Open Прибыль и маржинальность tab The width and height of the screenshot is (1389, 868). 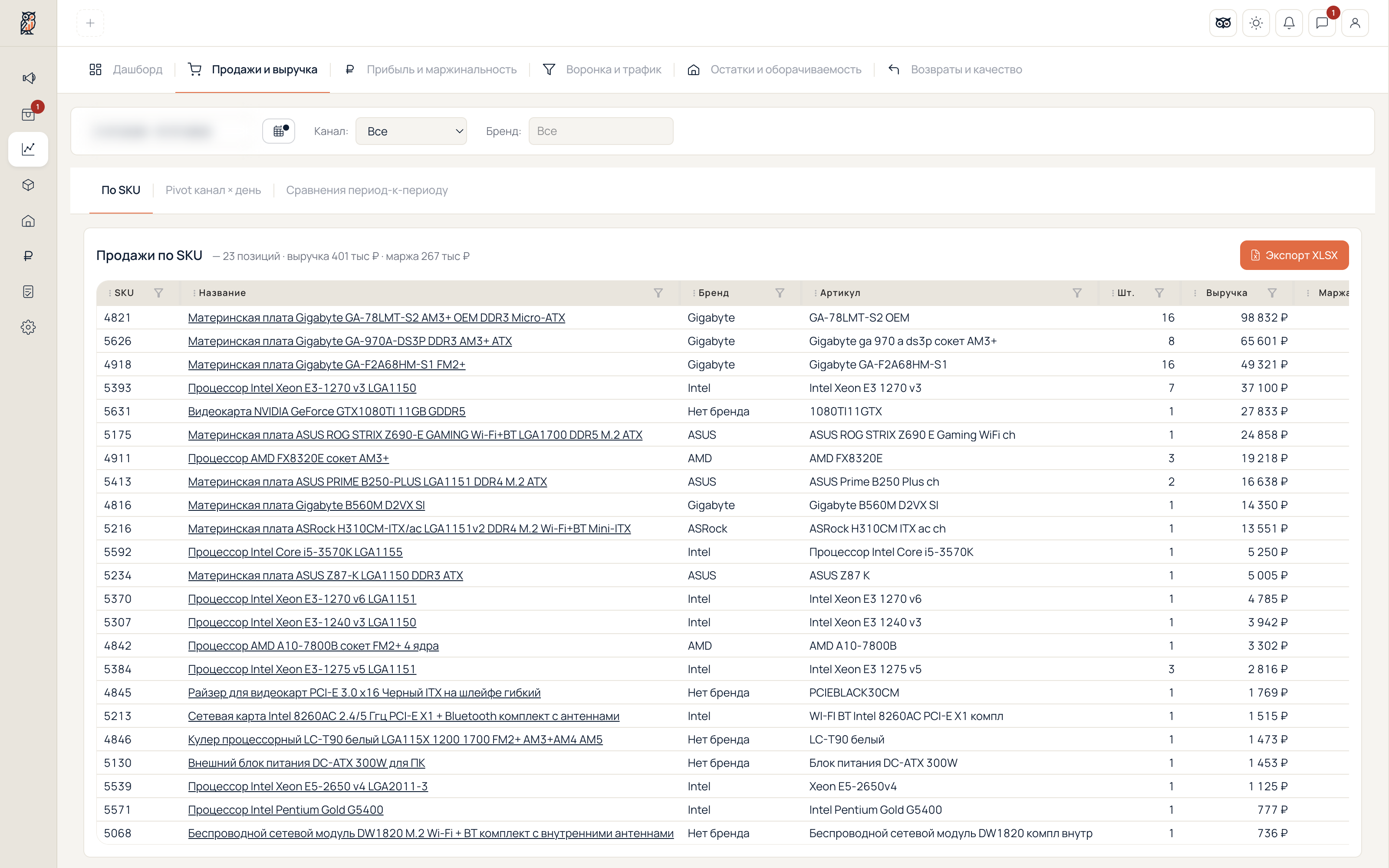pyautogui.click(x=431, y=69)
